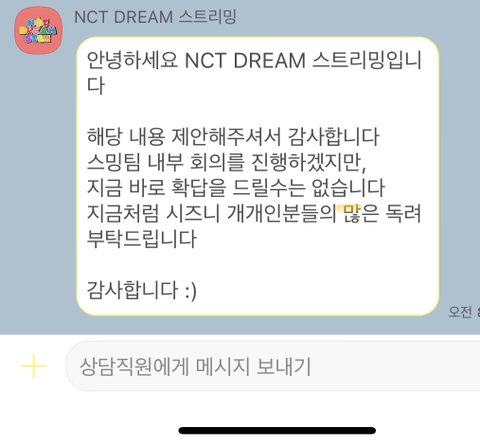Tap the yellow-highlighted word 많은
The height and width of the screenshot is (446, 480).
[361, 213]
